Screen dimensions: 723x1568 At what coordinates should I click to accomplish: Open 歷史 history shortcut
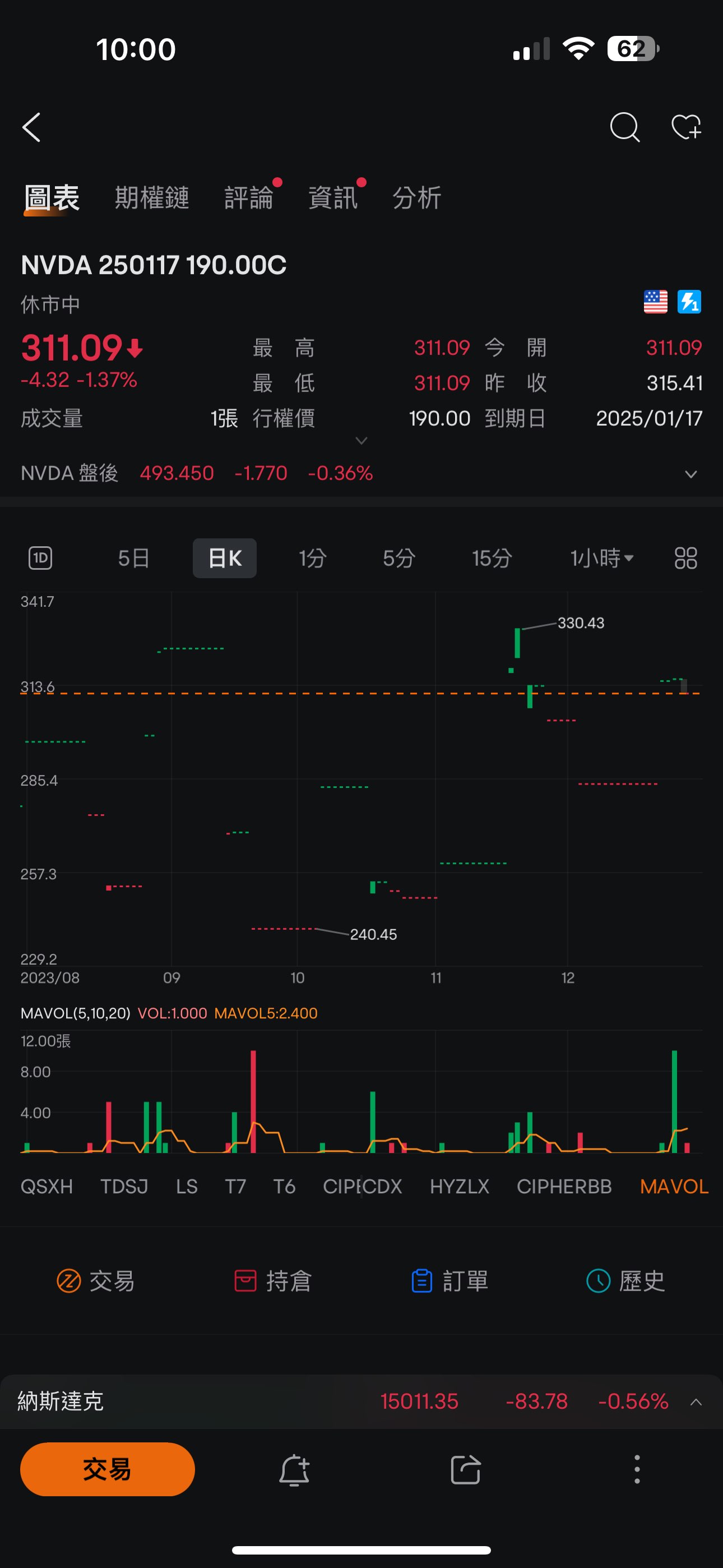coord(625,1281)
